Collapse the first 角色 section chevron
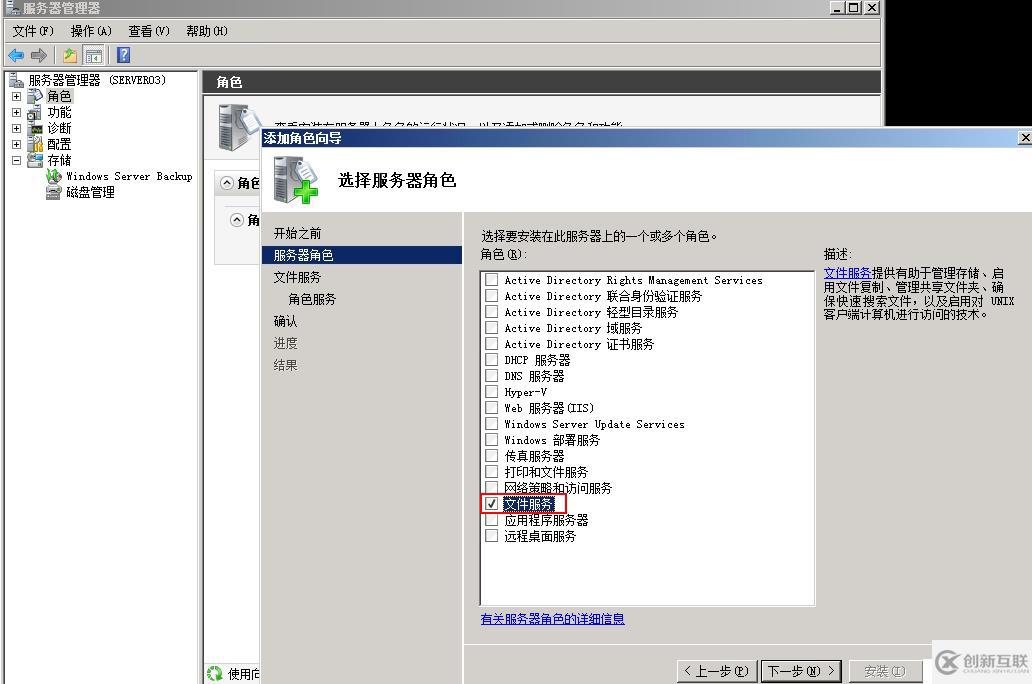 point(227,183)
